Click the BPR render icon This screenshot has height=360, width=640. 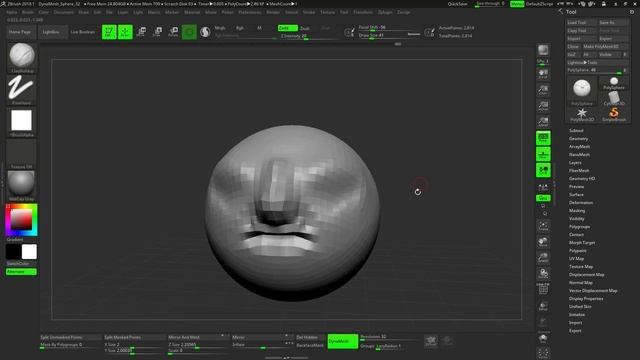[x=543, y=50]
